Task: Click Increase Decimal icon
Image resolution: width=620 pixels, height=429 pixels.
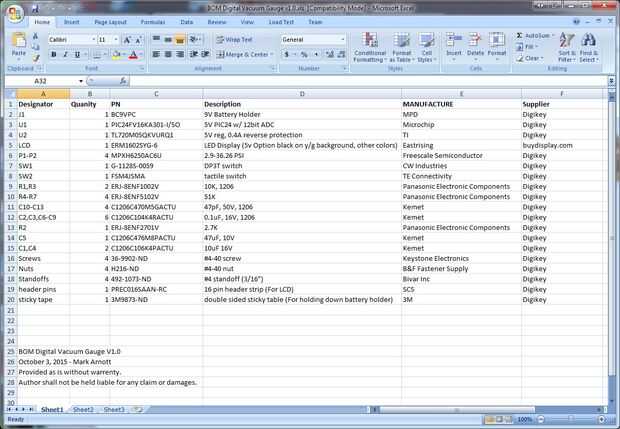Action: click(x=329, y=55)
